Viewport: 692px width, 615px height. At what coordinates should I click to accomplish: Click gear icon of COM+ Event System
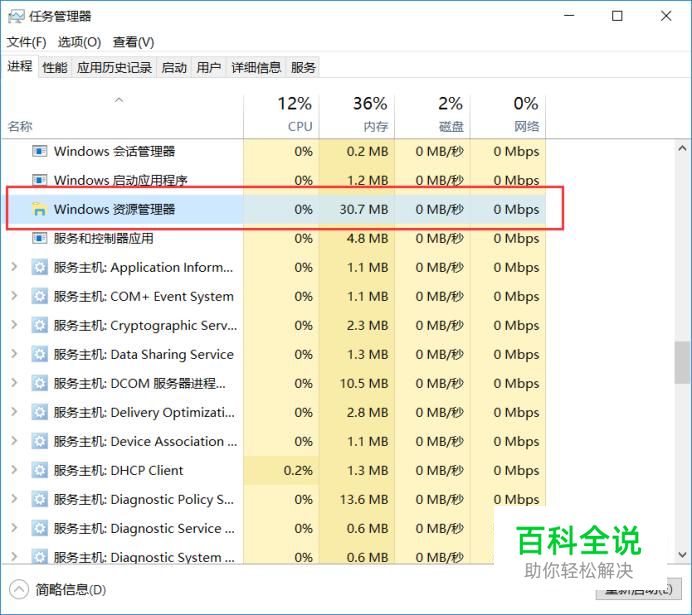click(40, 296)
